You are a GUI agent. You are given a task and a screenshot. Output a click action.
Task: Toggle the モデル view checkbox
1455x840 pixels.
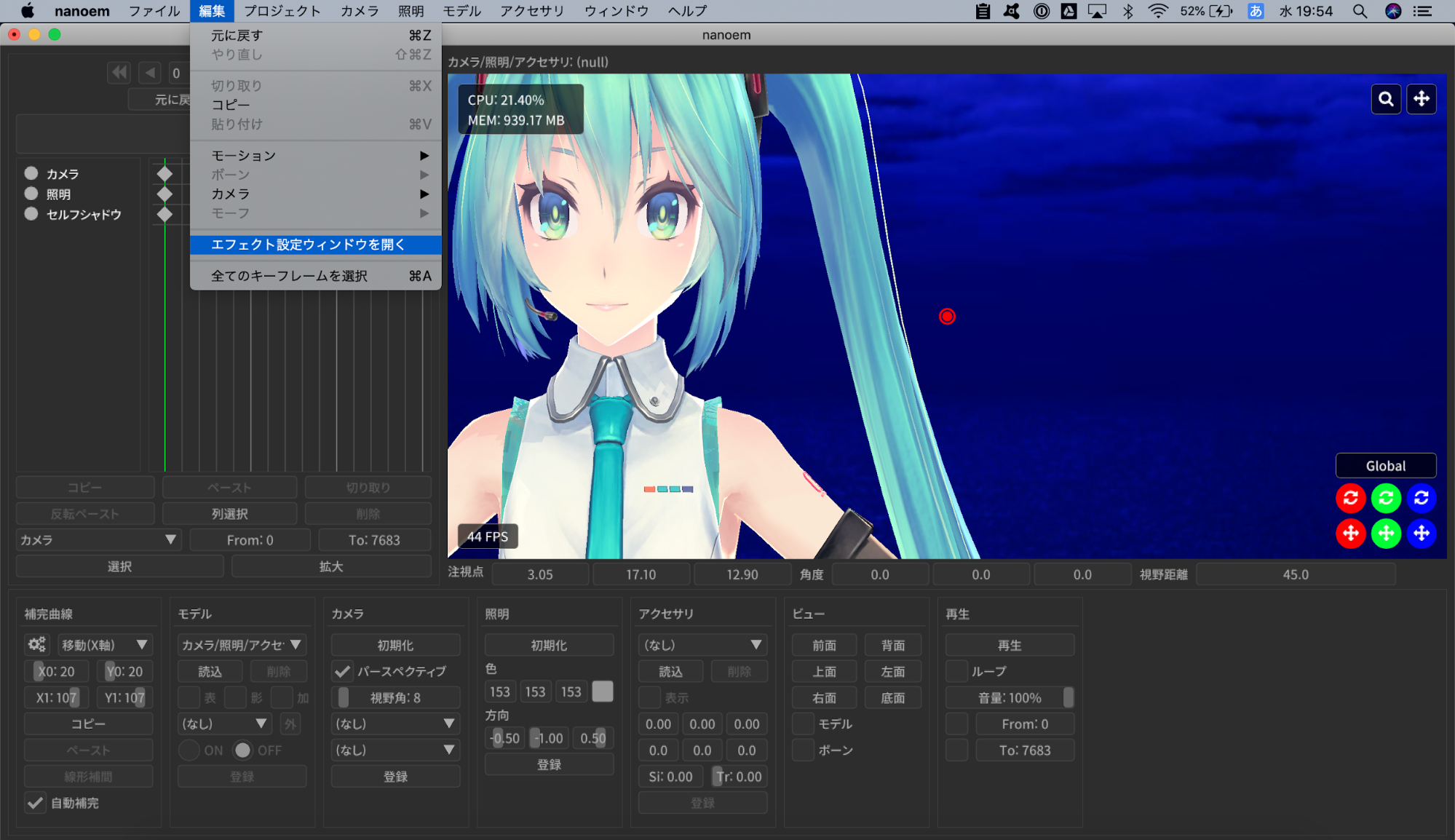pyautogui.click(x=803, y=724)
